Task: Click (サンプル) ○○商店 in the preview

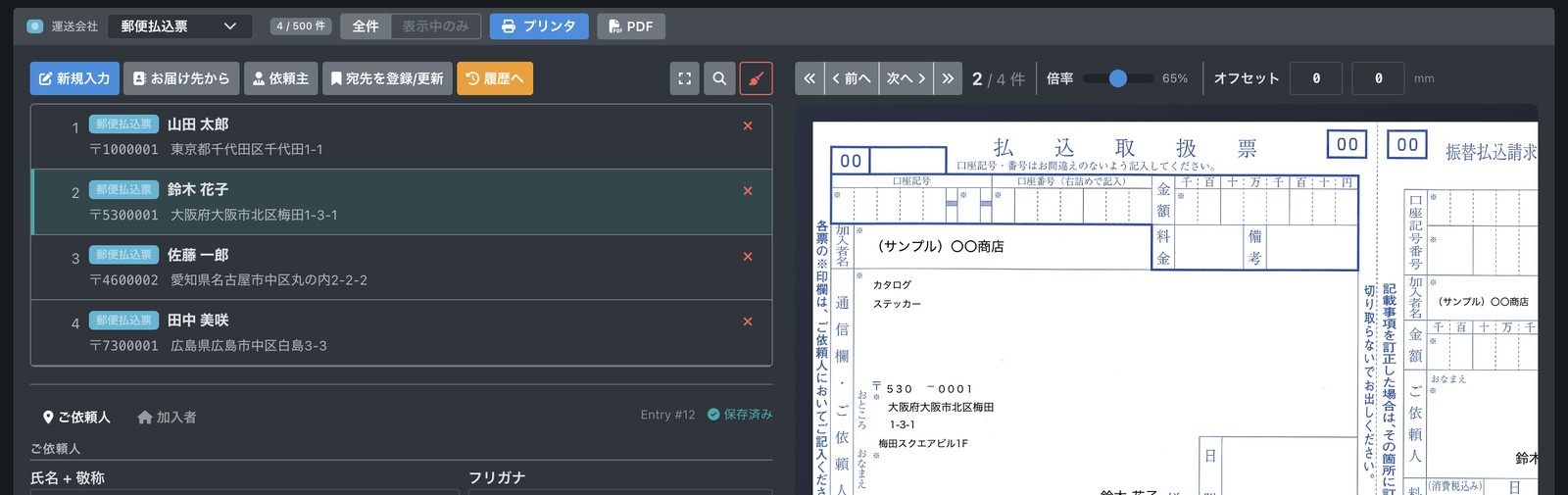Action: point(940,246)
